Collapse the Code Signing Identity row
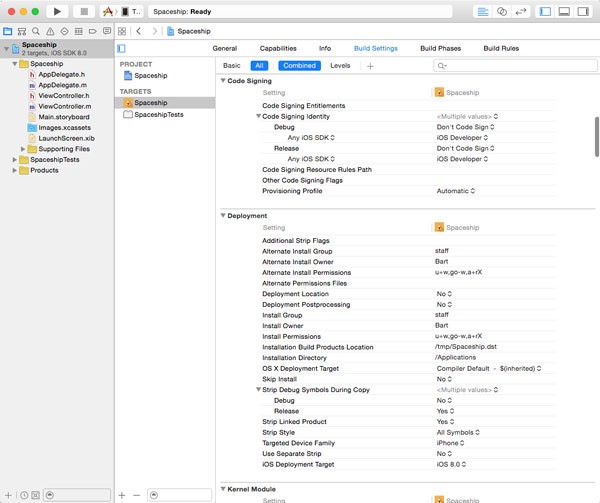 [x=258, y=116]
